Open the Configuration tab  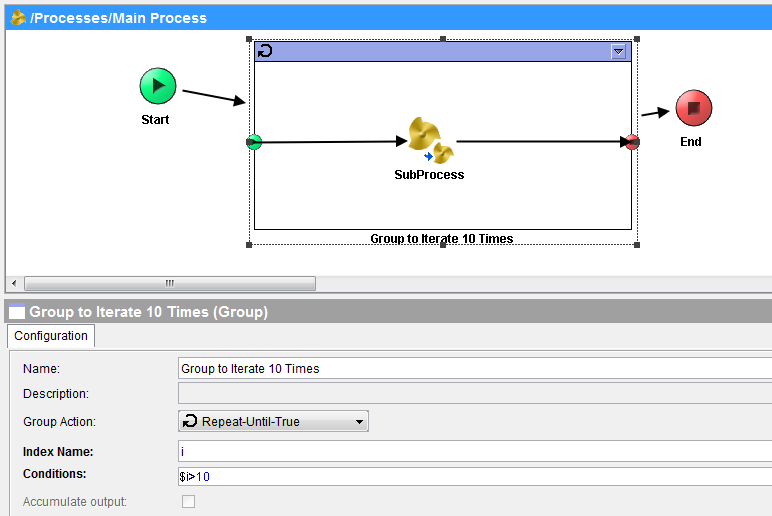click(x=51, y=336)
